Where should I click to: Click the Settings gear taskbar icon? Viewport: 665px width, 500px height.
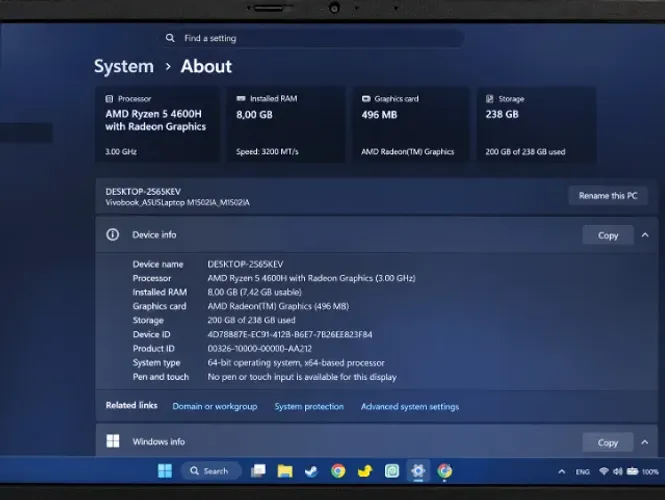pos(418,471)
